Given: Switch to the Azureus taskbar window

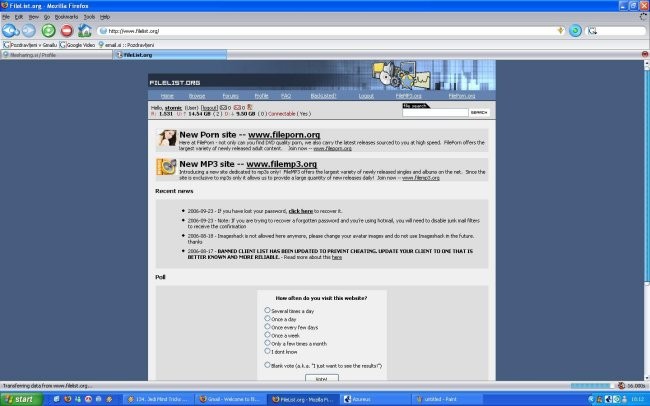Looking at the screenshot, I should click(375, 399).
